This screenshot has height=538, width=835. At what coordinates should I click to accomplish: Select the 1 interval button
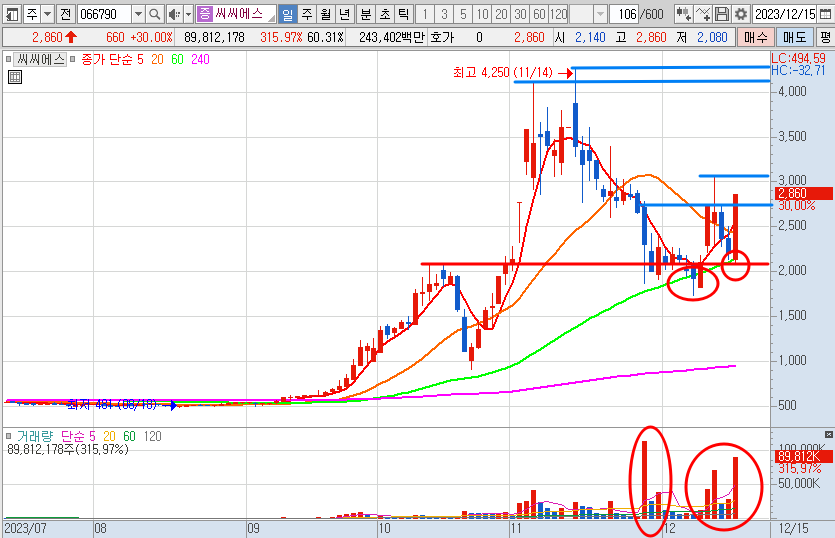(x=425, y=14)
